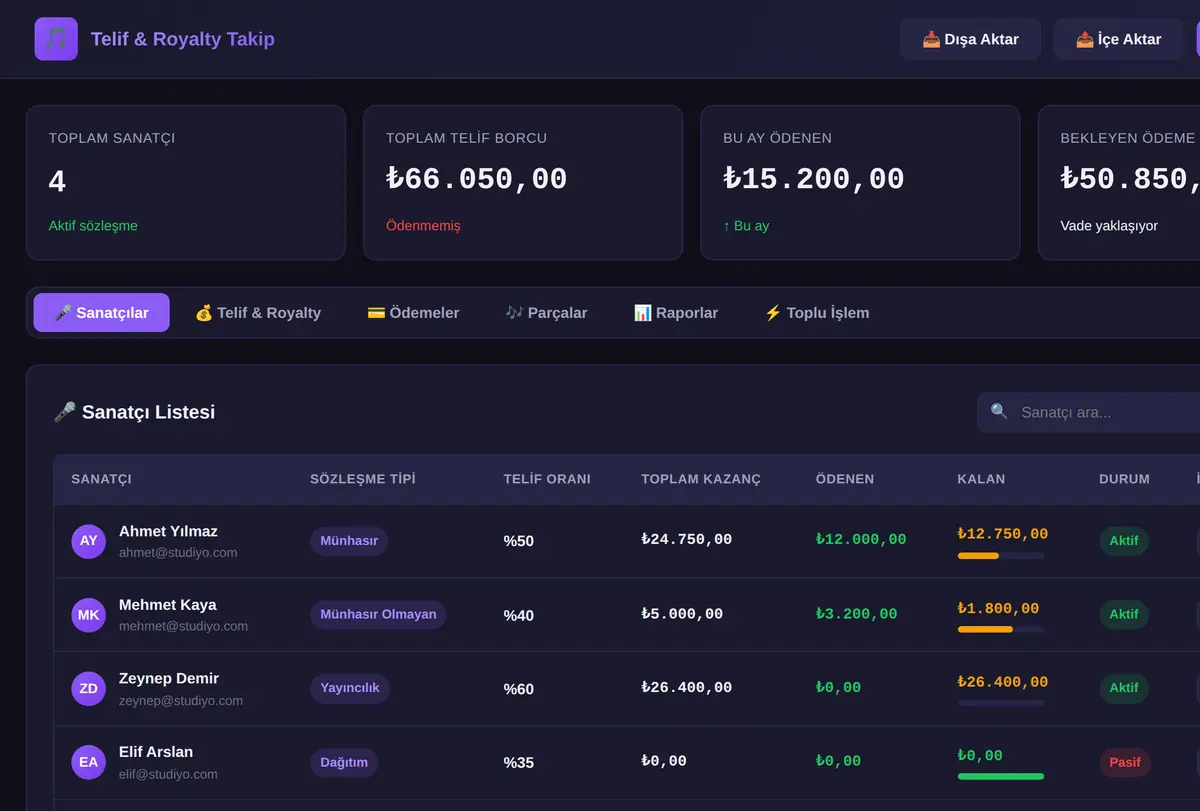The height and width of the screenshot is (811, 1200).
Task: Click the search magnifier icon
Action: (999, 411)
